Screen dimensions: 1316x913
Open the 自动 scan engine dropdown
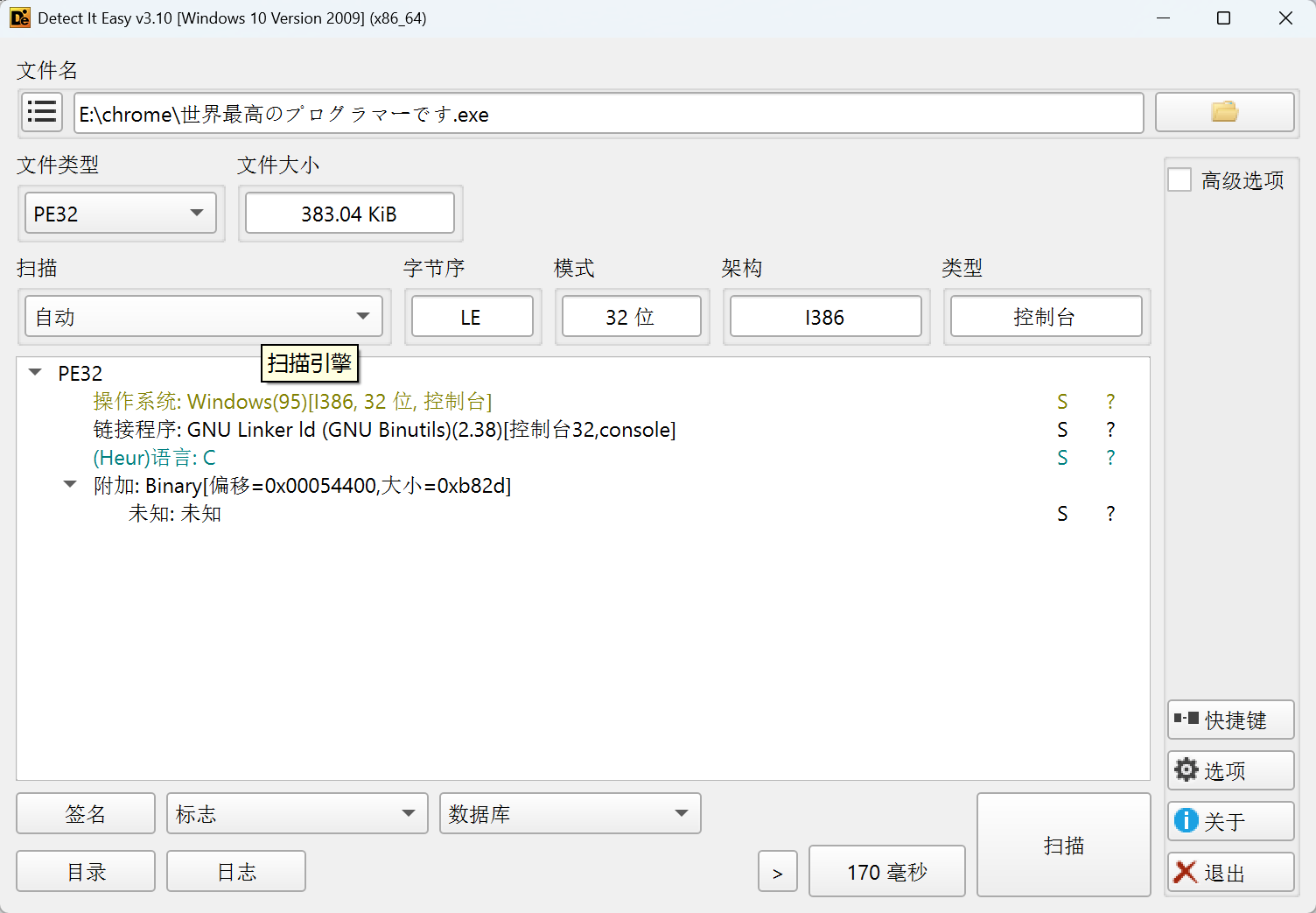click(203, 317)
